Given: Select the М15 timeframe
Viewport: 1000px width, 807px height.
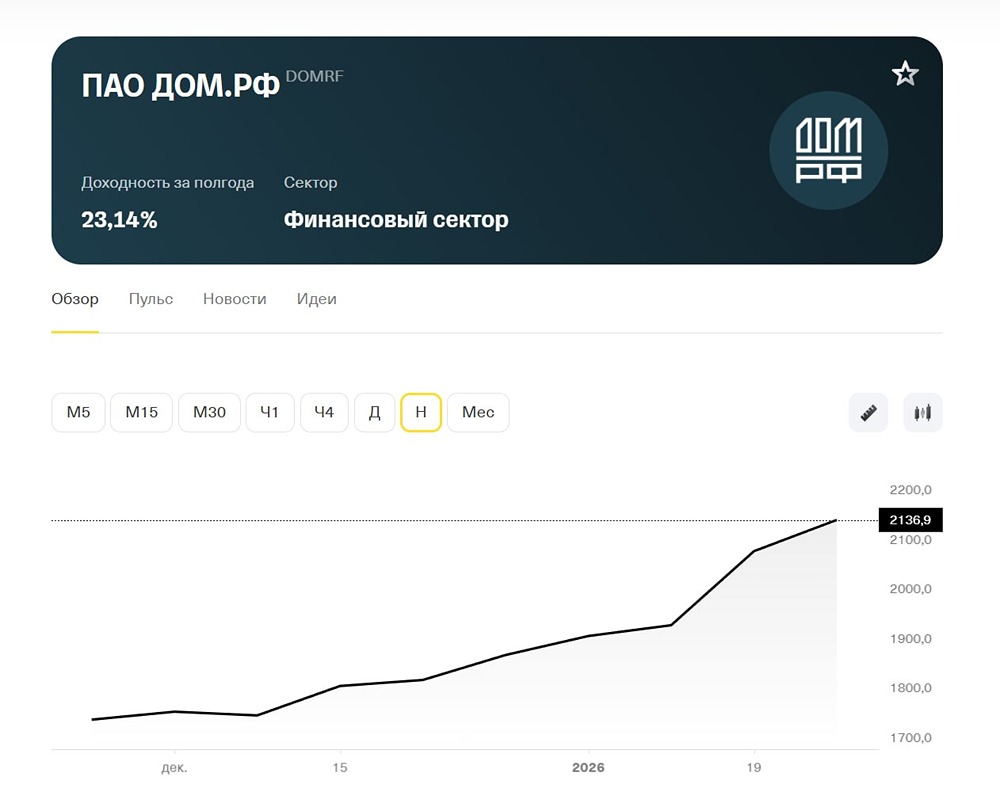Looking at the screenshot, I should 141,412.
